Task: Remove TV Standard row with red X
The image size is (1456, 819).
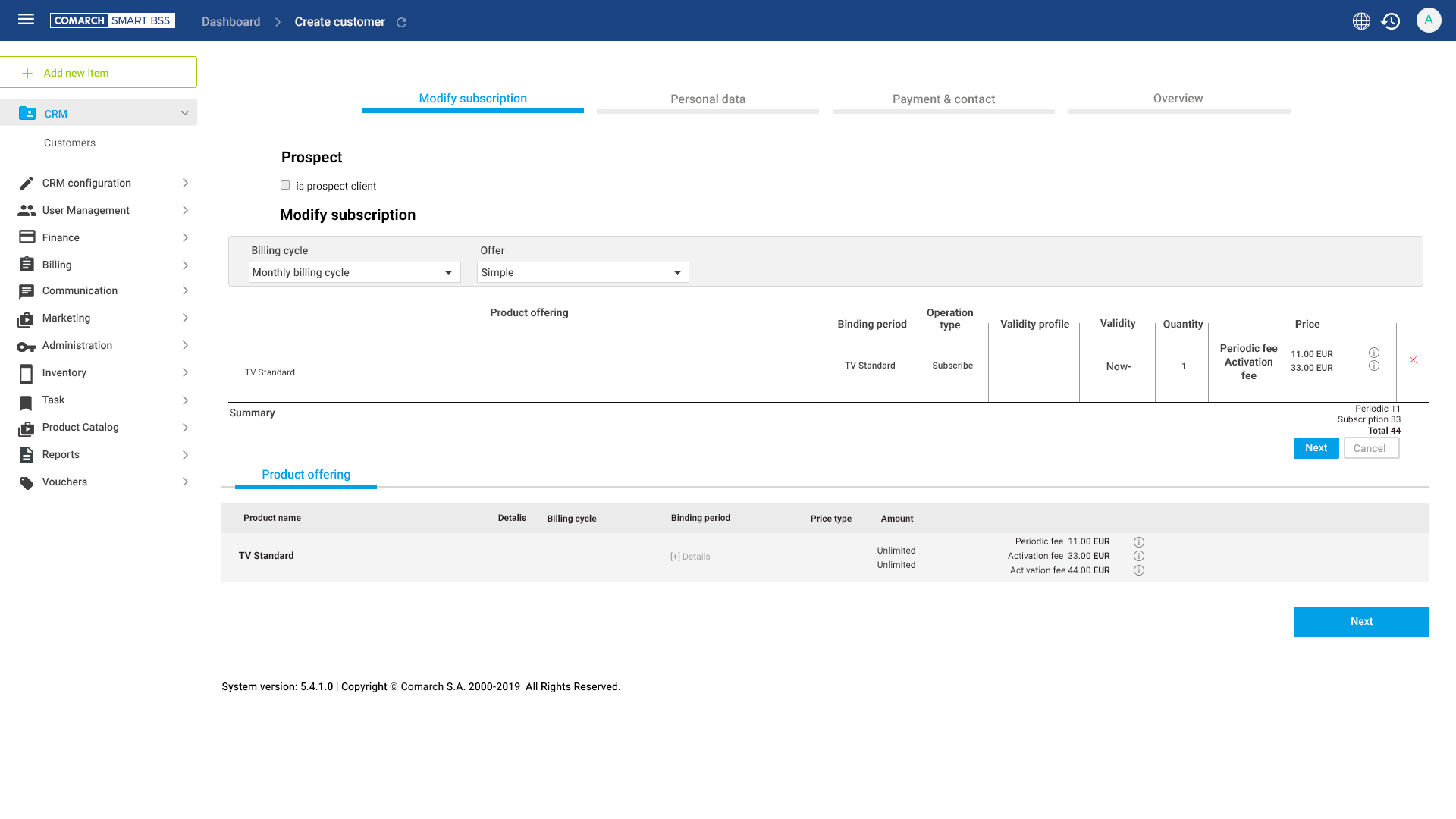Action: pyautogui.click(x=1413, y=360)
